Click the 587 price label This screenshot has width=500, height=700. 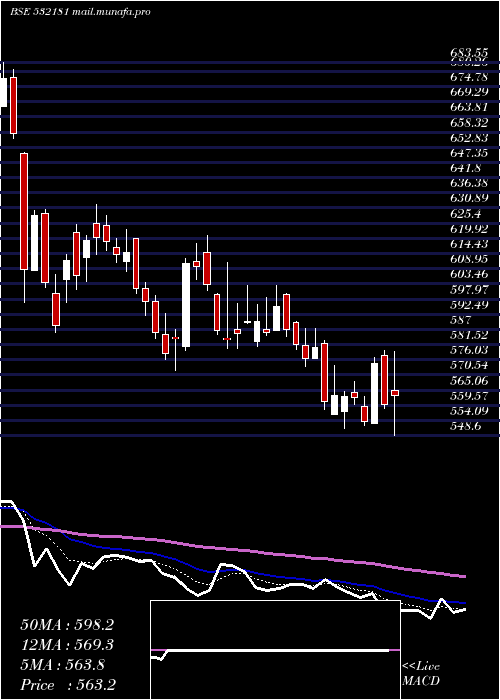(x=462, y=320)
